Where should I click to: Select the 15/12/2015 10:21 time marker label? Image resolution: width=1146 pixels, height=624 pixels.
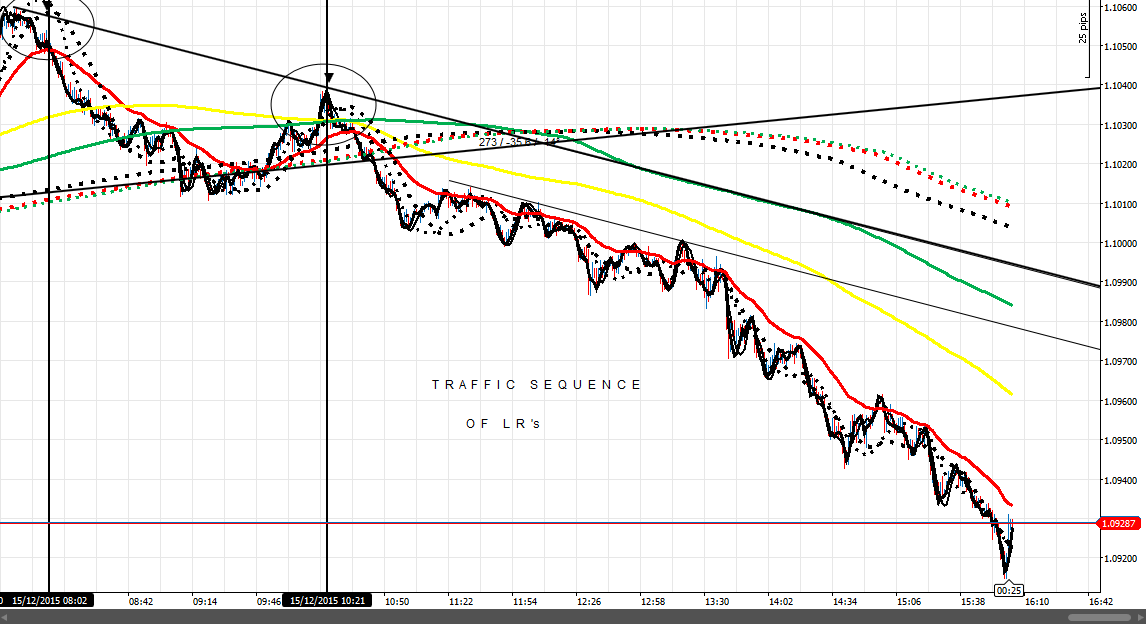click(x=328, y=602)
